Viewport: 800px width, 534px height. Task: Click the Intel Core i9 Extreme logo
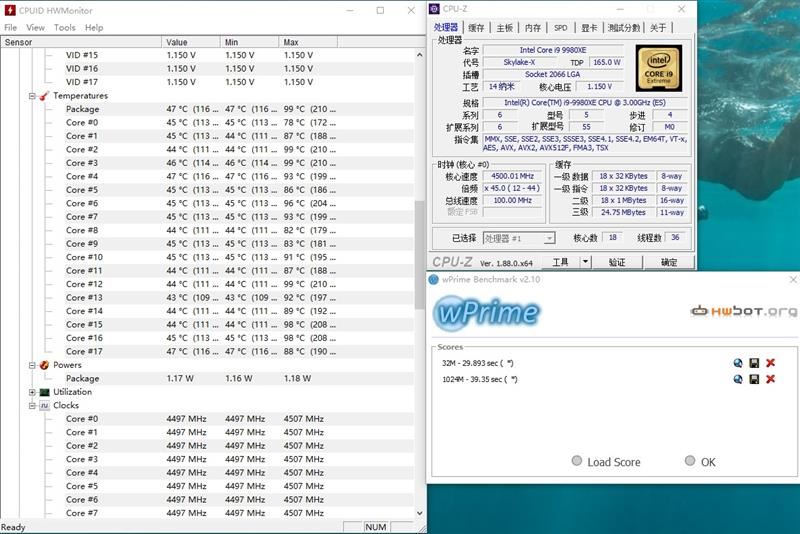(x=659, y=68)
